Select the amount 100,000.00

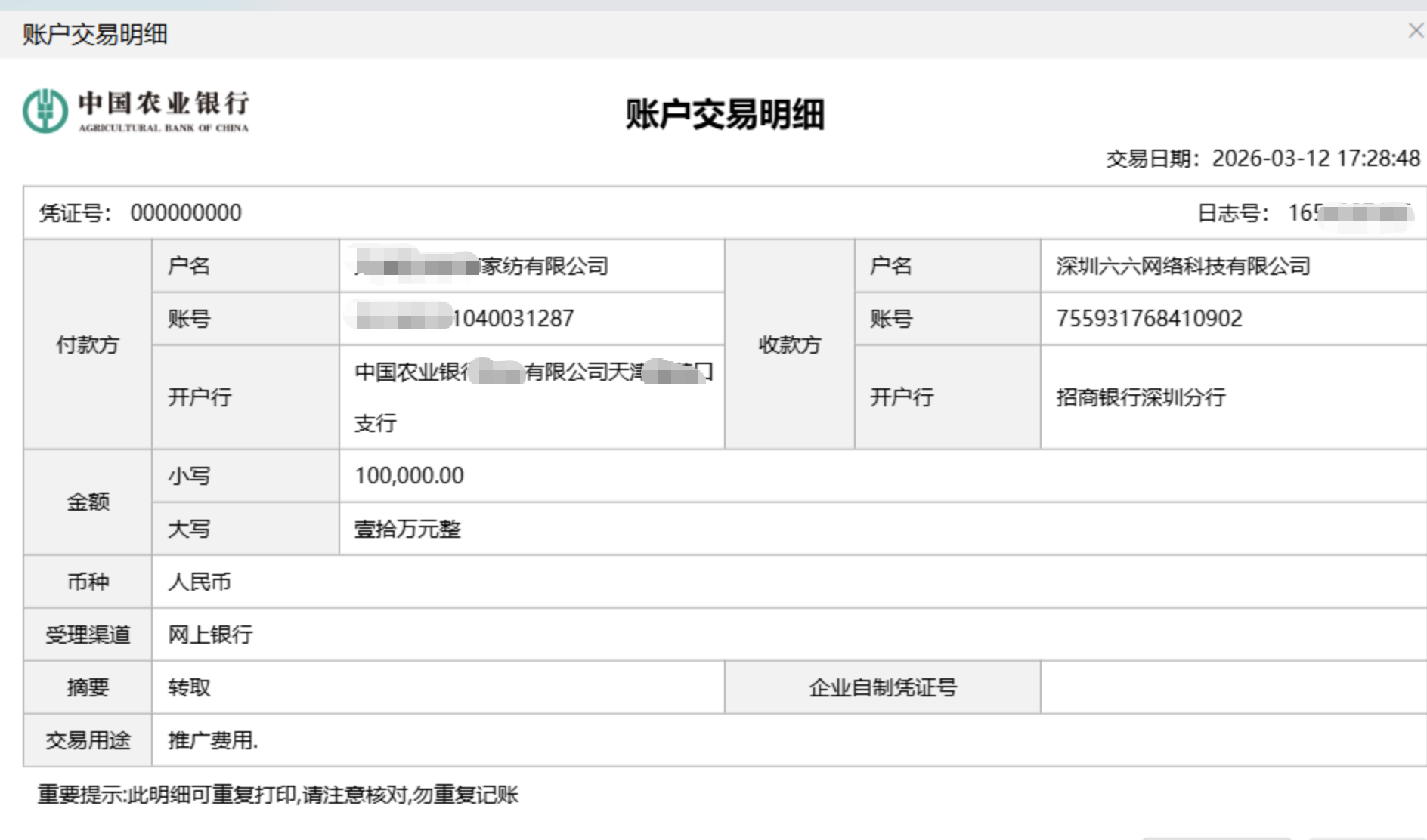(x=410, y=476)
